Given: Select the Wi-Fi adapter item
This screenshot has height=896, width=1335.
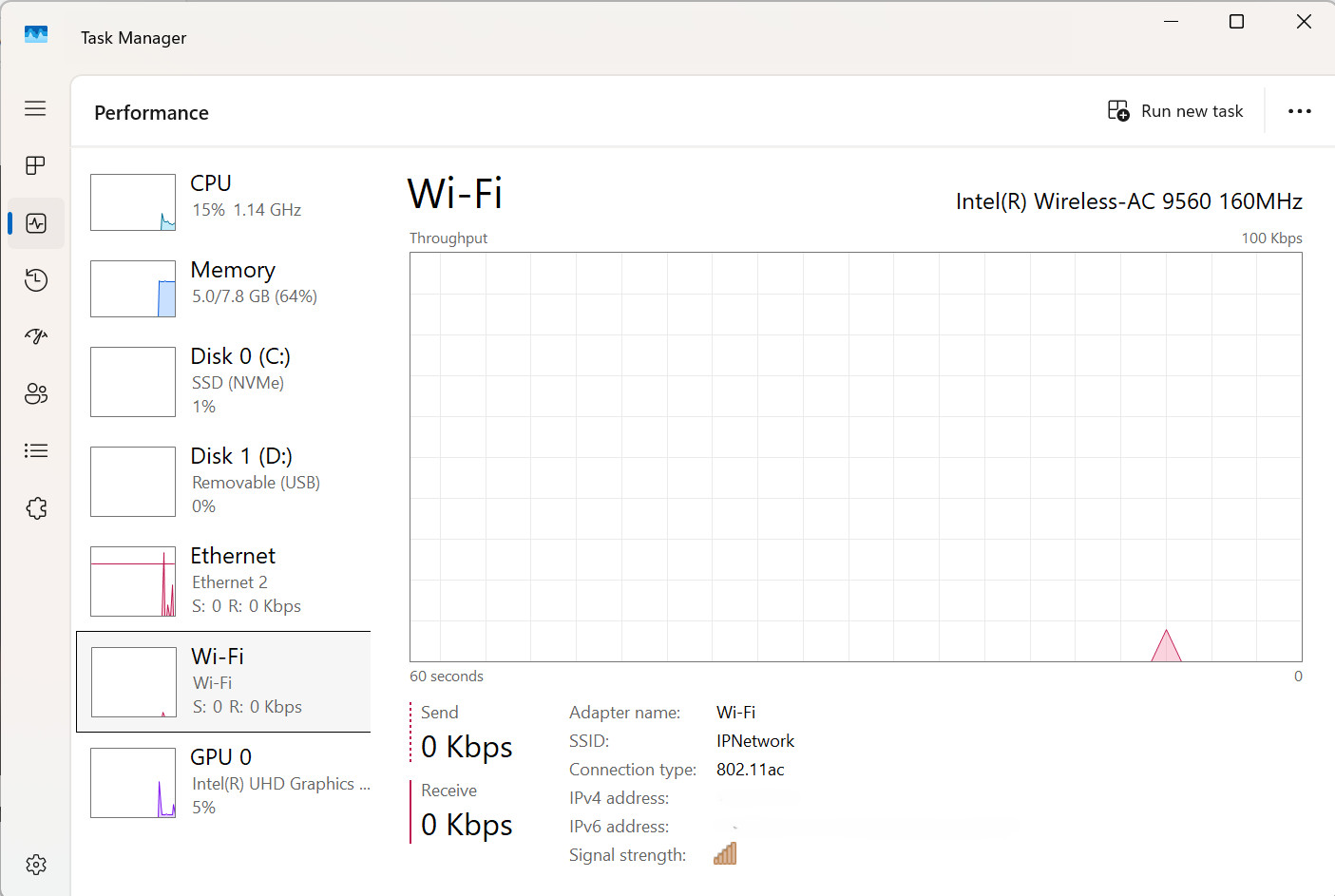Looking at the screenshot, I should pyautogui.click(x=223, y=681).
